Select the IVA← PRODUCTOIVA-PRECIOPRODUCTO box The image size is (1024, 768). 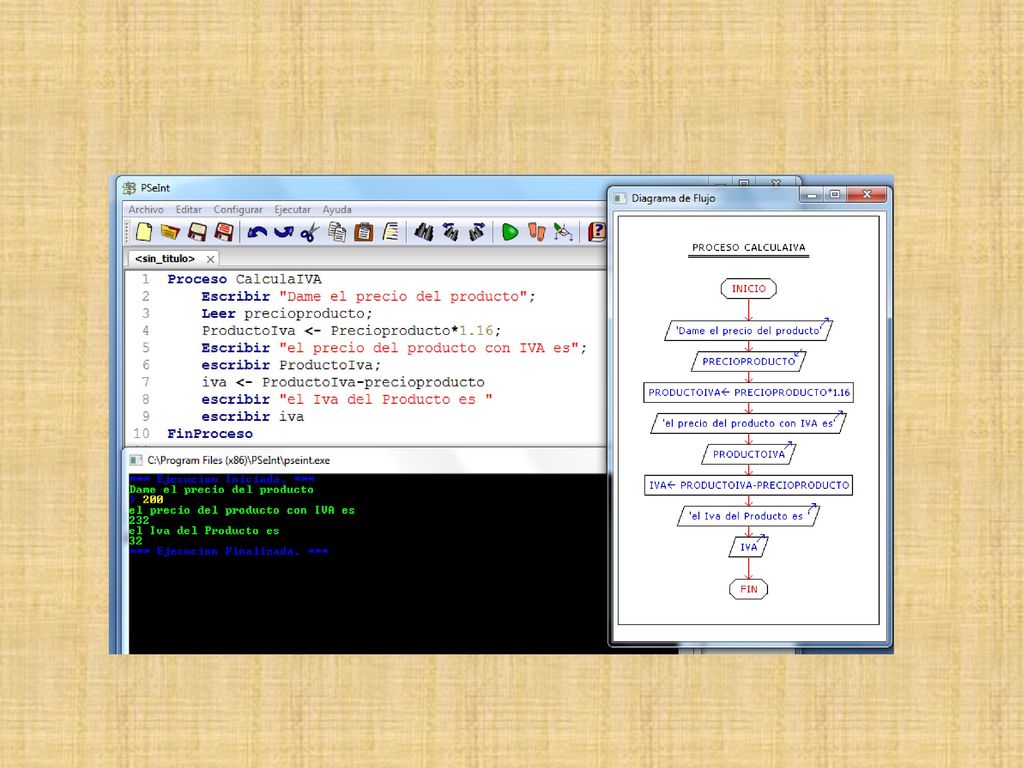pyautogui.click(x=748, y=485)
